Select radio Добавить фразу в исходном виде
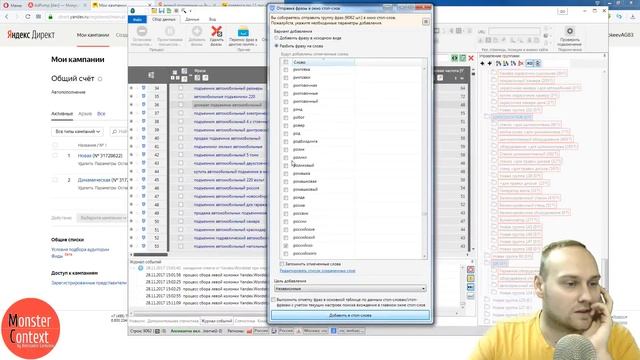The image size is (640, 360). [276, 38]
